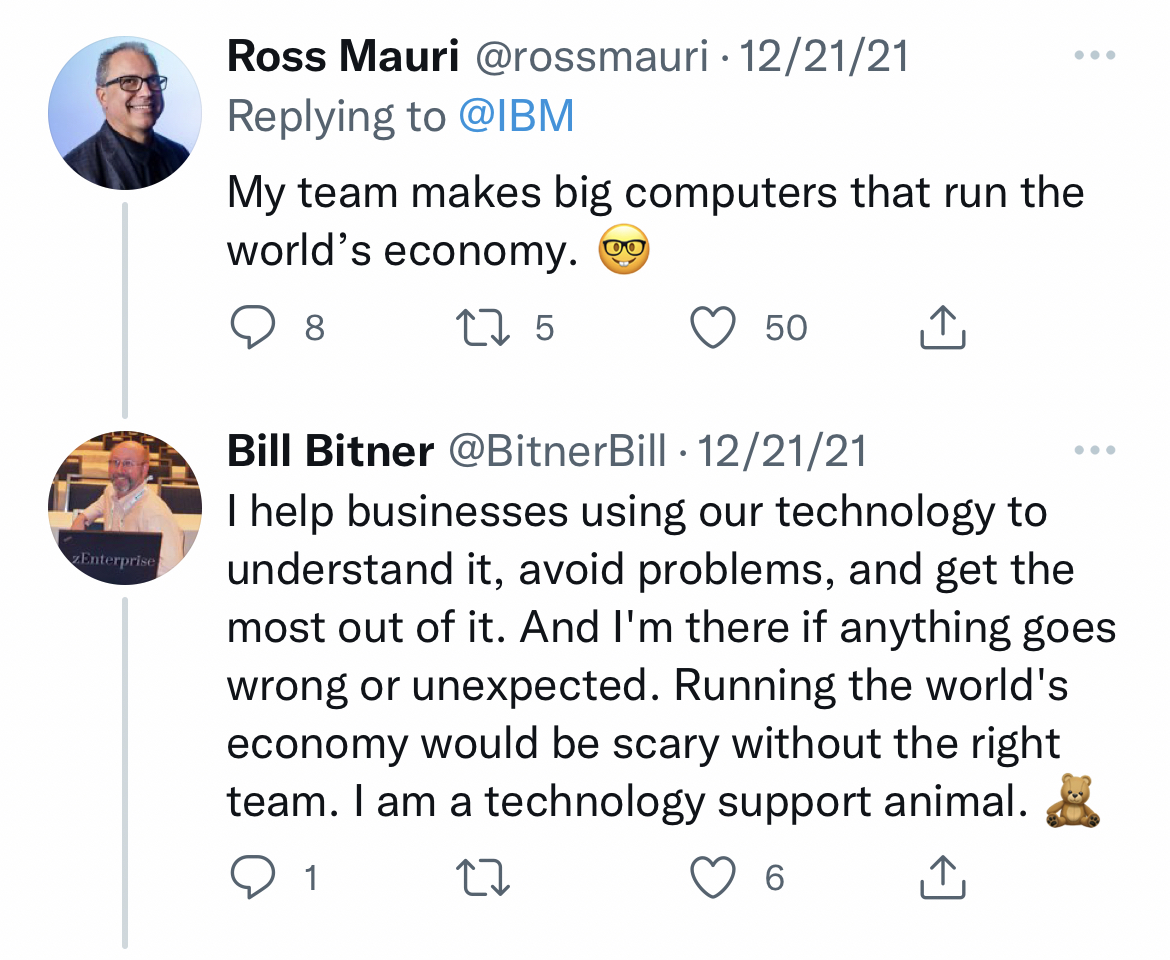Open Bill Bitner's display name
Image resolution: width=1170 pixels, height=960 pixels.
[330, 452]
